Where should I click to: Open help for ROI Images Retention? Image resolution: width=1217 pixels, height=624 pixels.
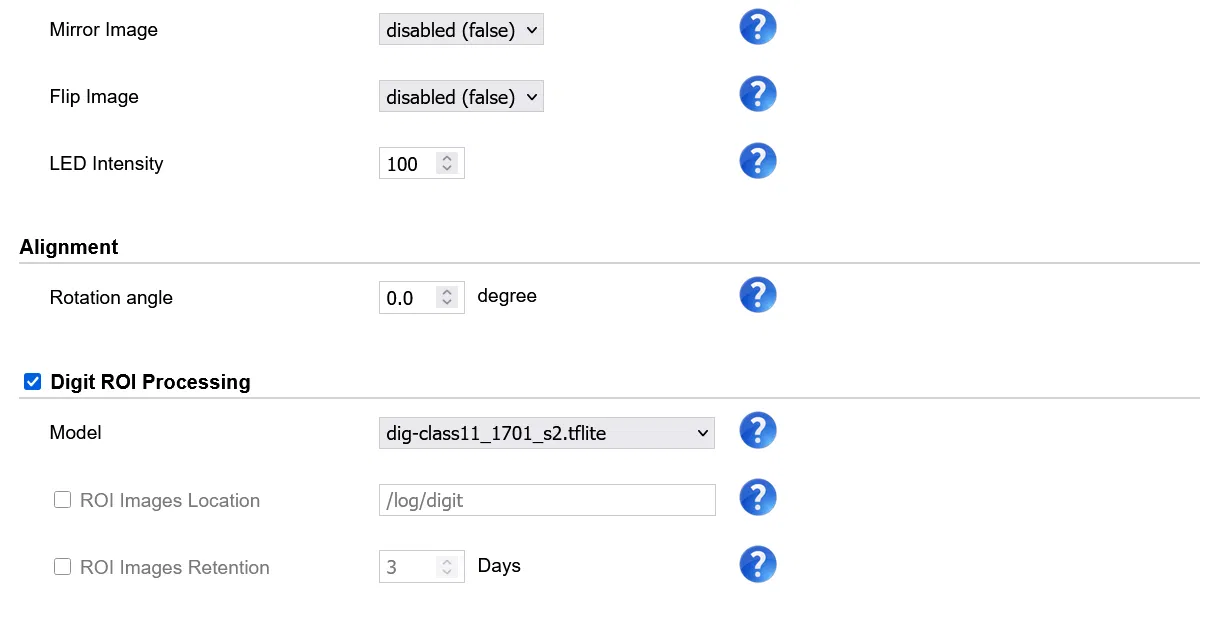tap(757, 564)
